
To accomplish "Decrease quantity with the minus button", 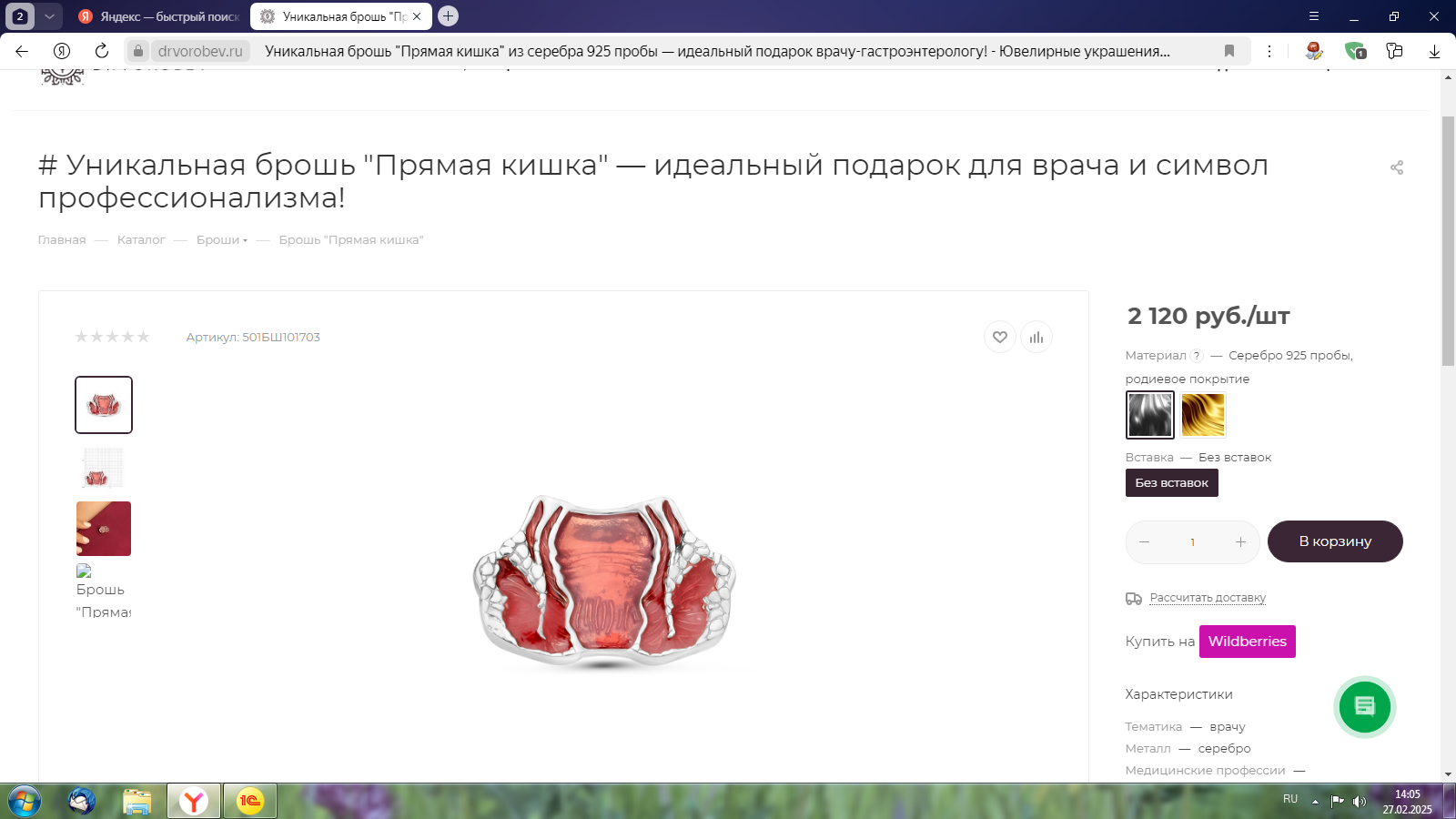I will click(1145, 542).
